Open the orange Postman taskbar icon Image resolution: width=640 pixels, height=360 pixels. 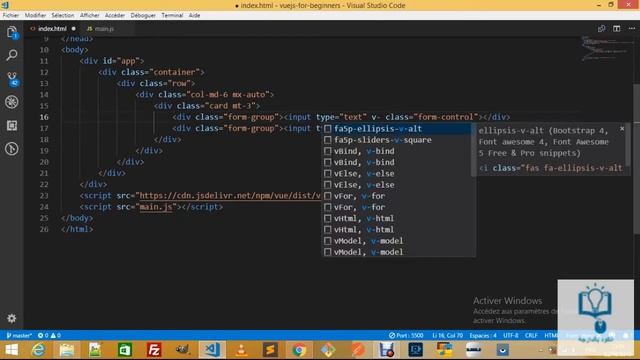tap(358, 350)
